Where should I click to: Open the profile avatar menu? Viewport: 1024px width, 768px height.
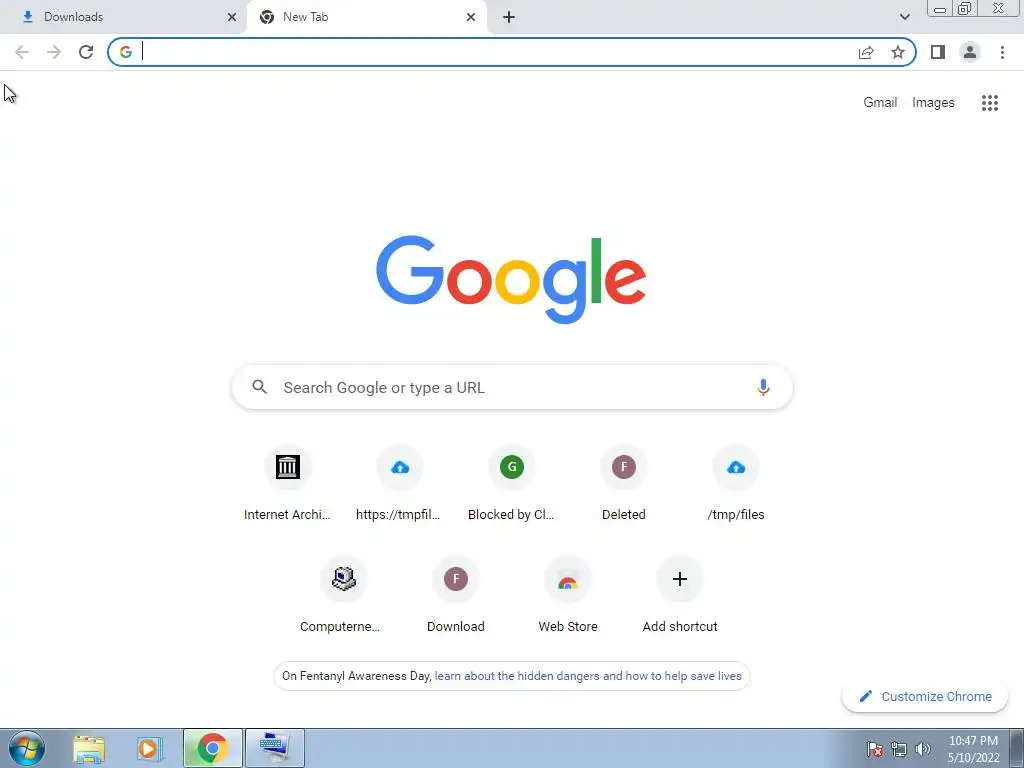(970, 52)
